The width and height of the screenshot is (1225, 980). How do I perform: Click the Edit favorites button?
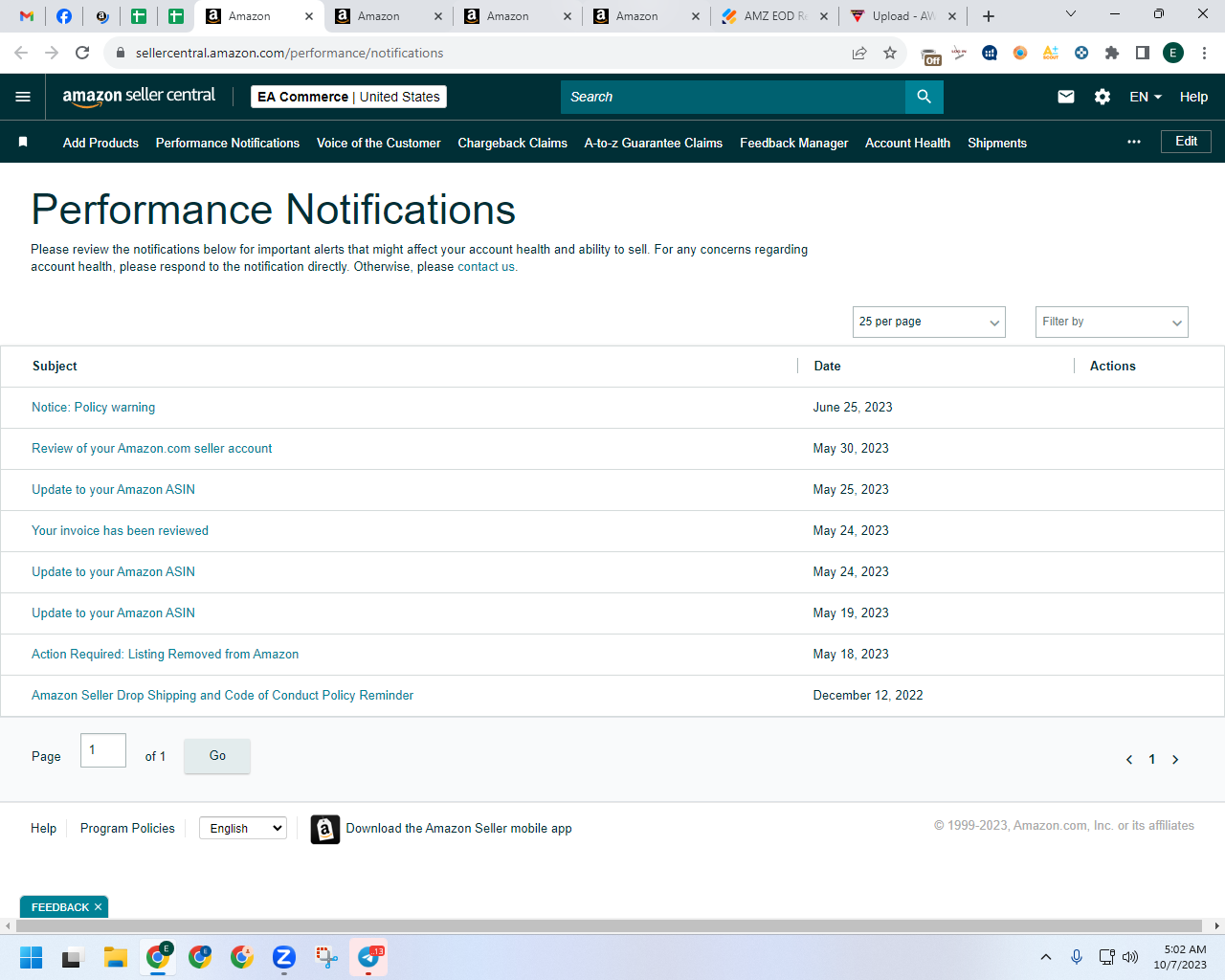(1187, 142)
